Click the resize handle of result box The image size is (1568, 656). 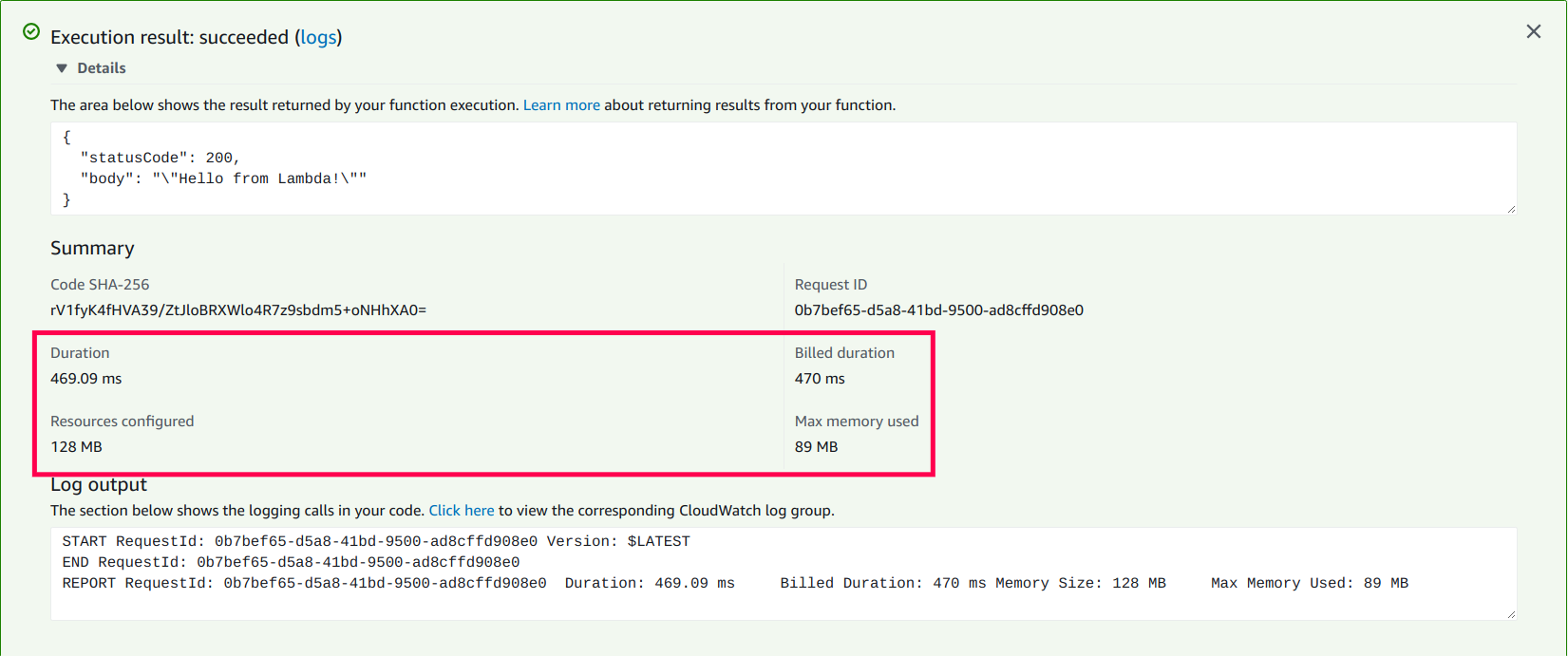[1510, 209]
